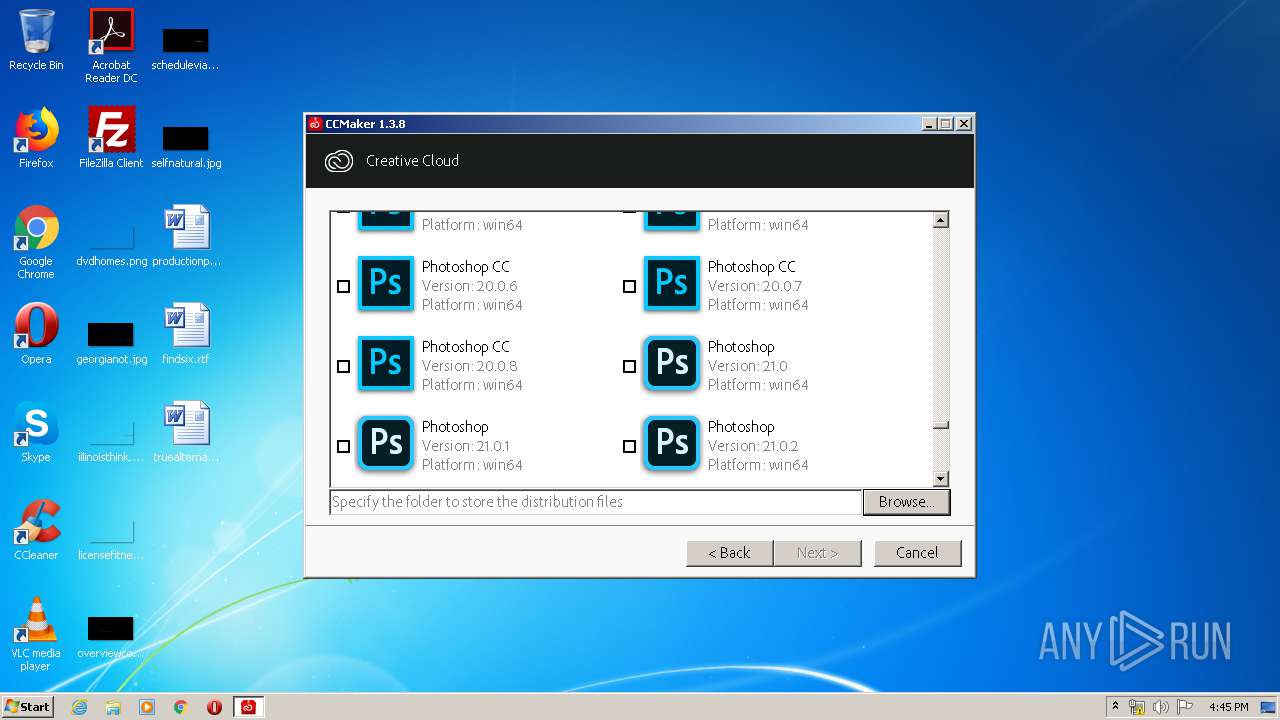Select the FileZilla Client desktop shortcut
Image resolution: width=1280 pixels, height=720 pixels.
pyautogui.click(x=111, y=138)
